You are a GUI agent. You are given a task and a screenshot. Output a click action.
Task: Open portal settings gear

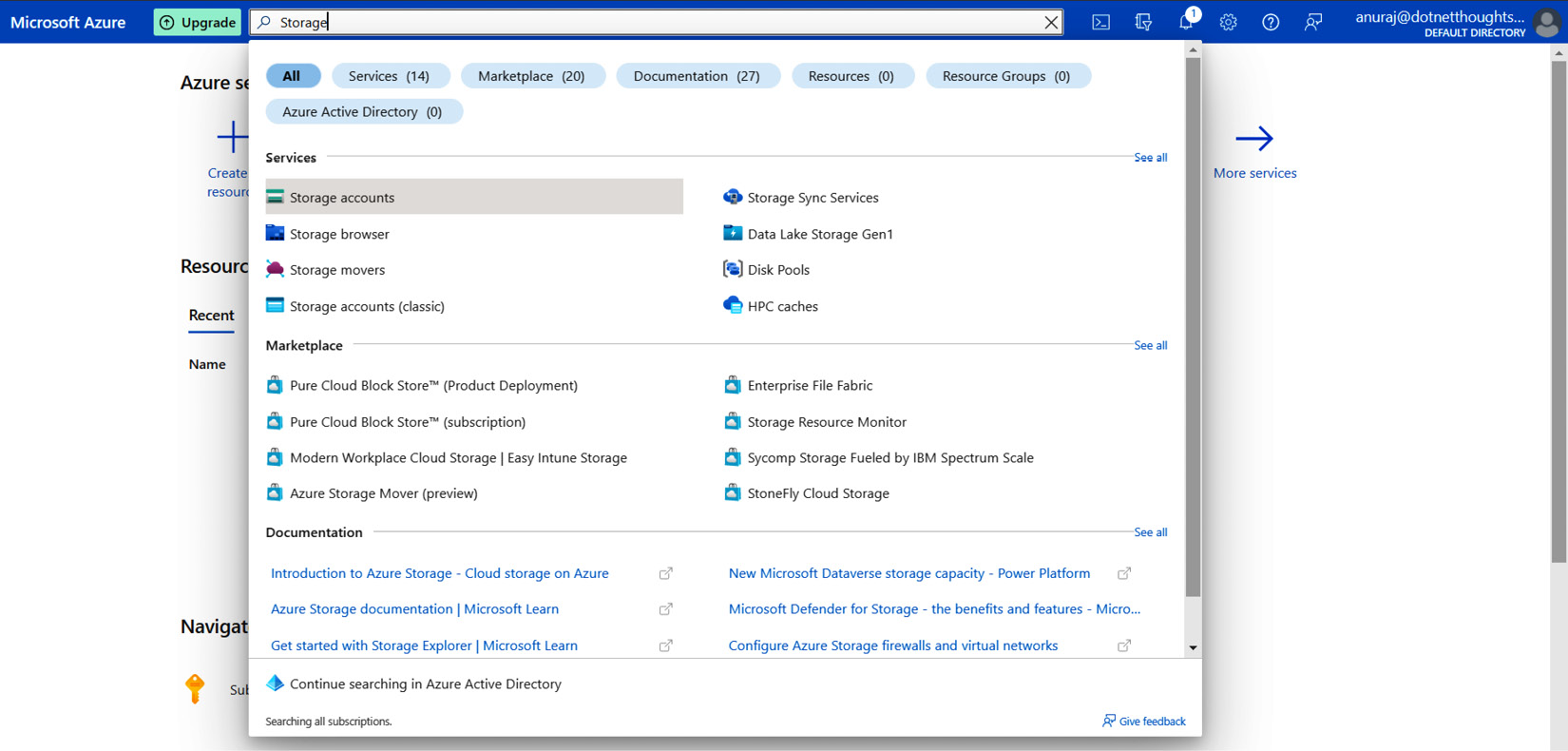1228,22
